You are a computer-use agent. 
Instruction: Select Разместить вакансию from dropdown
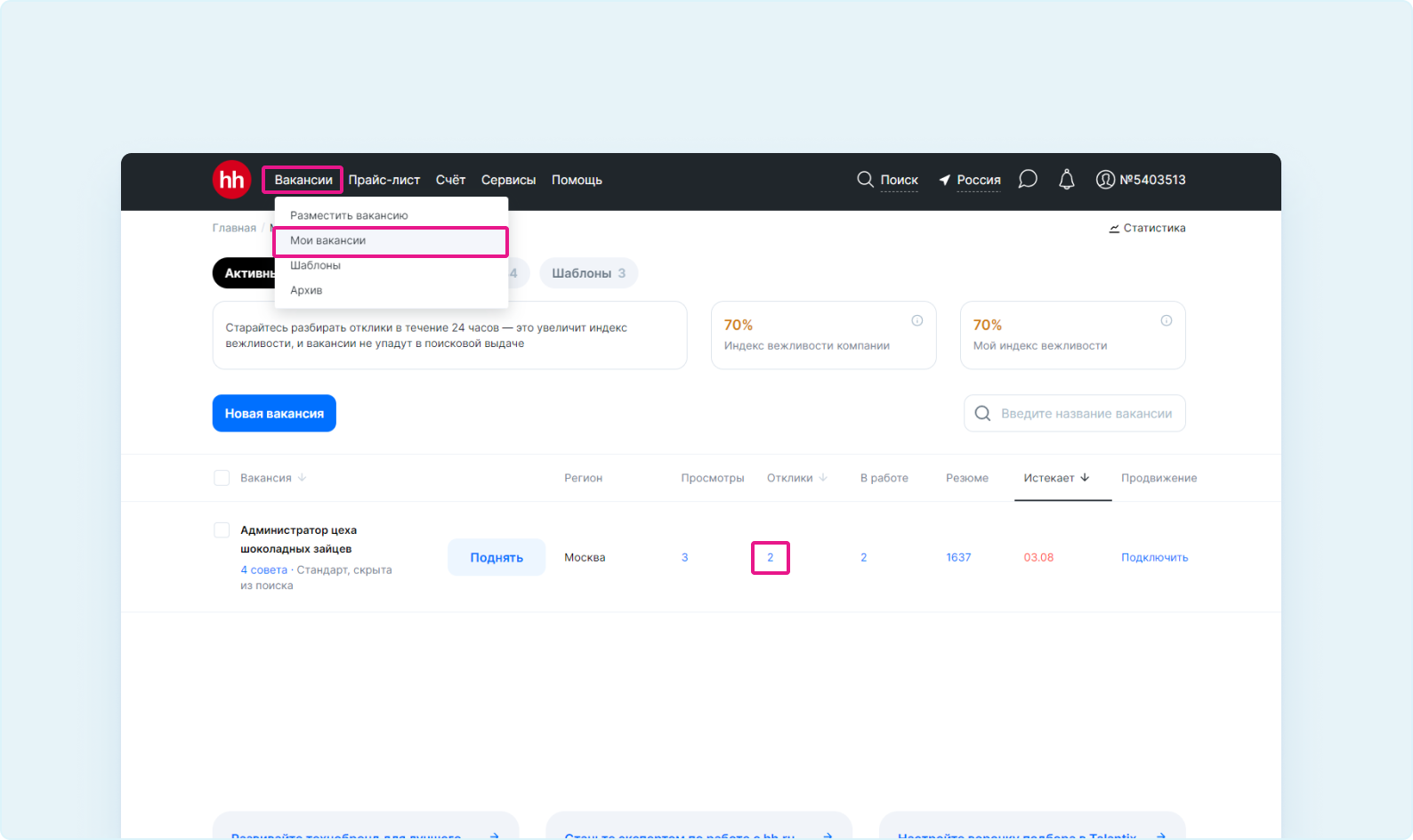point(392,215)
